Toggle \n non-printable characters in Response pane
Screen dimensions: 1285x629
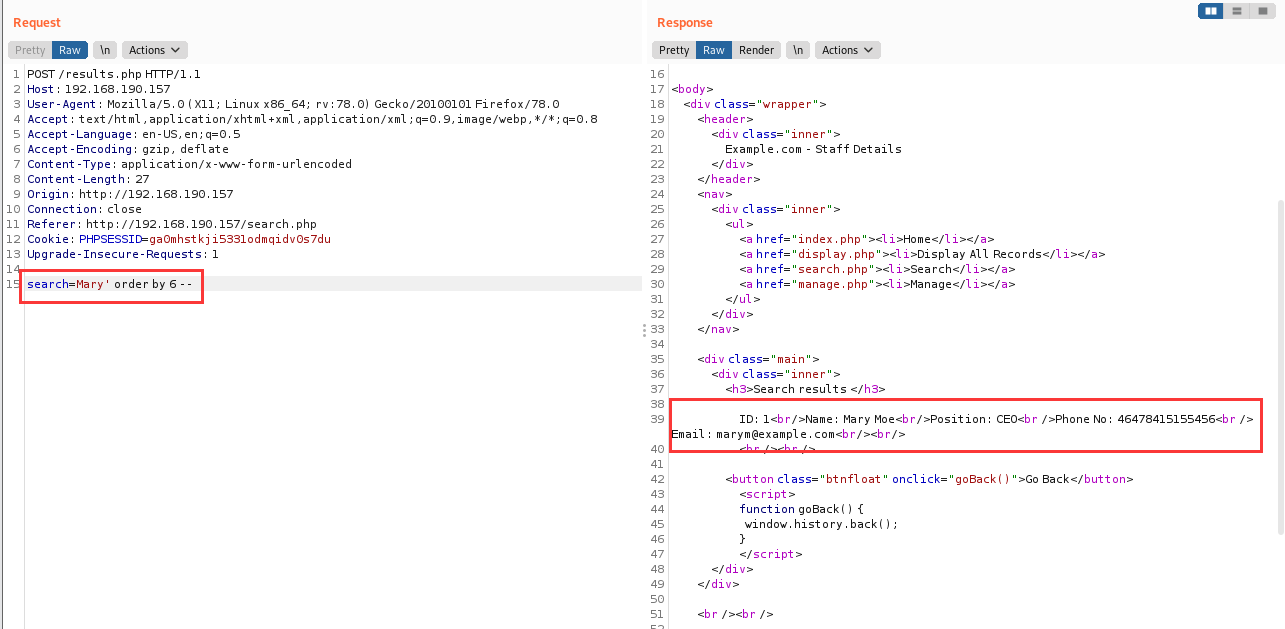tap(798, 50)
